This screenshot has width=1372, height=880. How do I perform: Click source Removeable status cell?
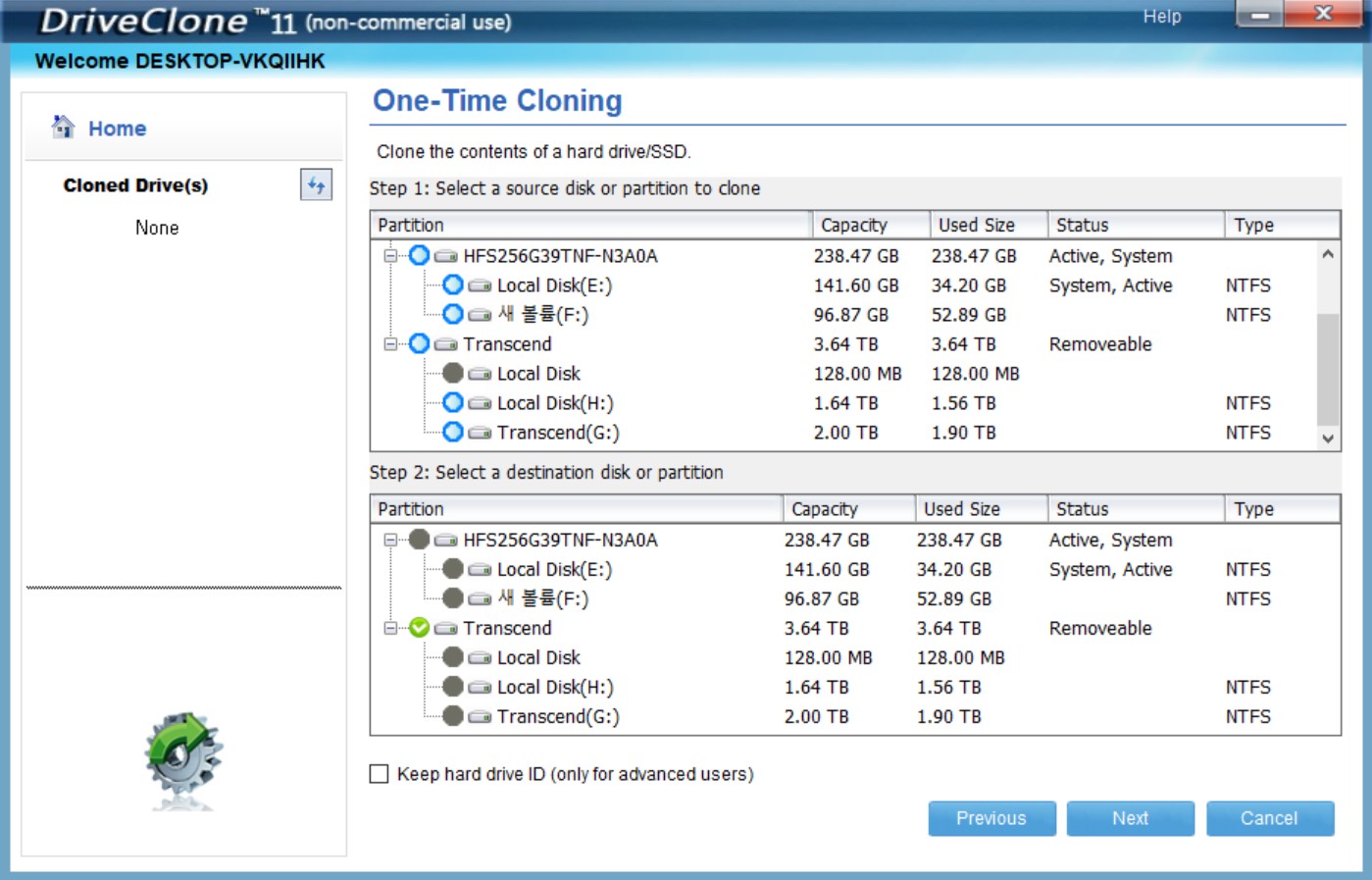(1100, 344)
